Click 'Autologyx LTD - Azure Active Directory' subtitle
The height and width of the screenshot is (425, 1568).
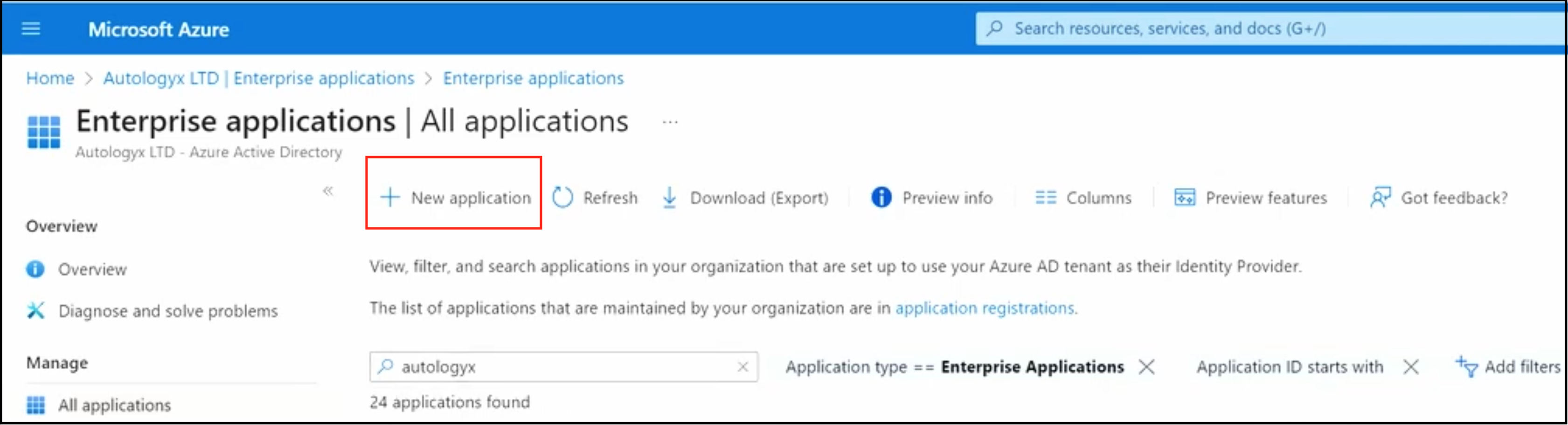[209, 152]
